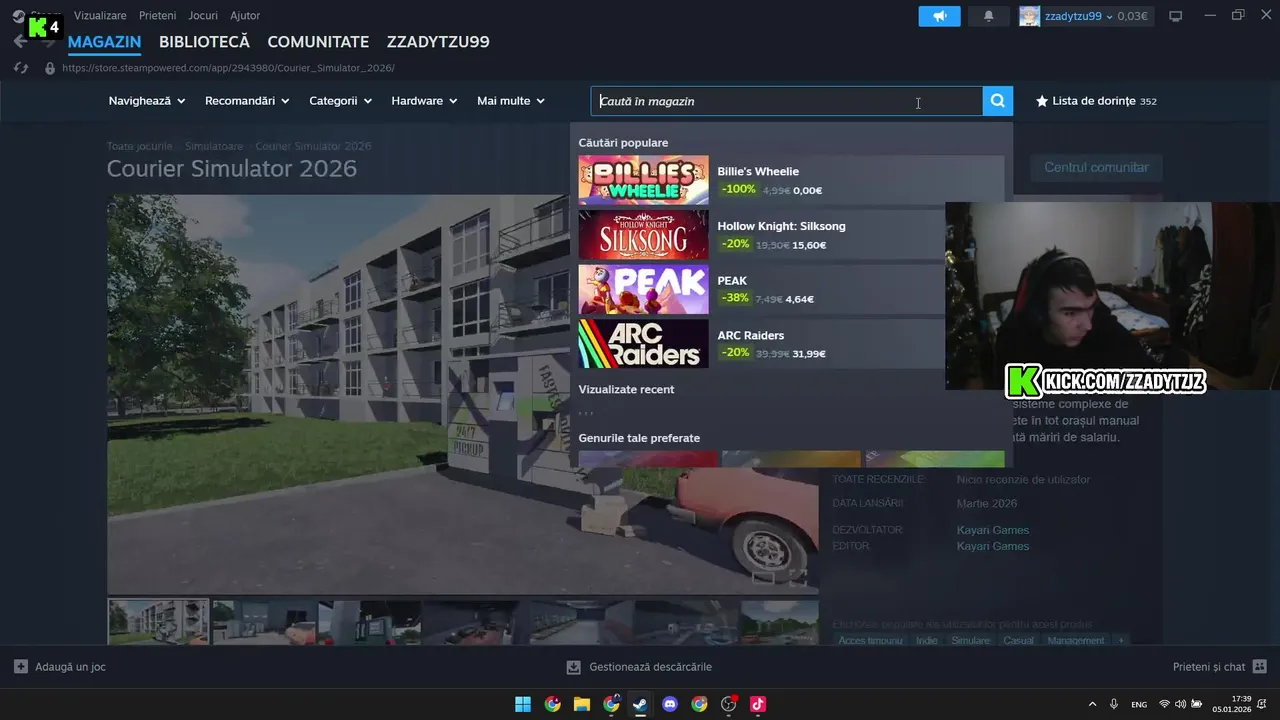The width and height of the screenshot is (1280, 720).
Task: Click the Acces timpuriu tag
Action: tap(870, 640)
